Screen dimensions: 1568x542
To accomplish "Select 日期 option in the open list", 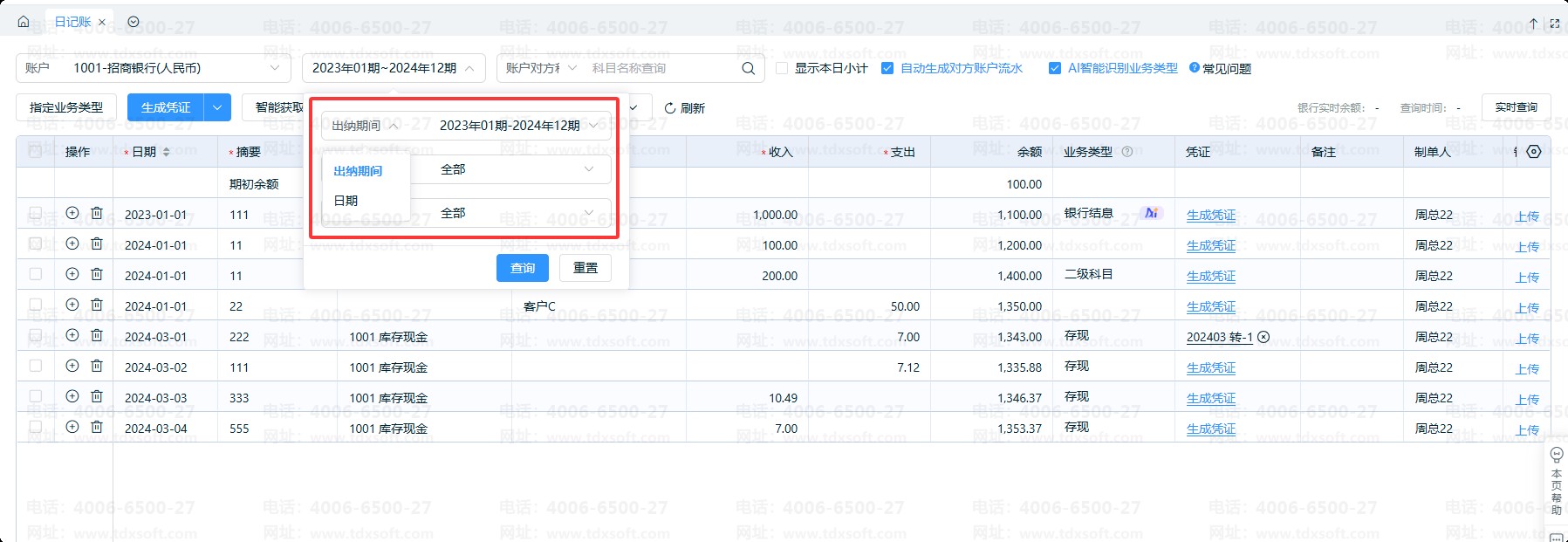I will coord(346,201).
